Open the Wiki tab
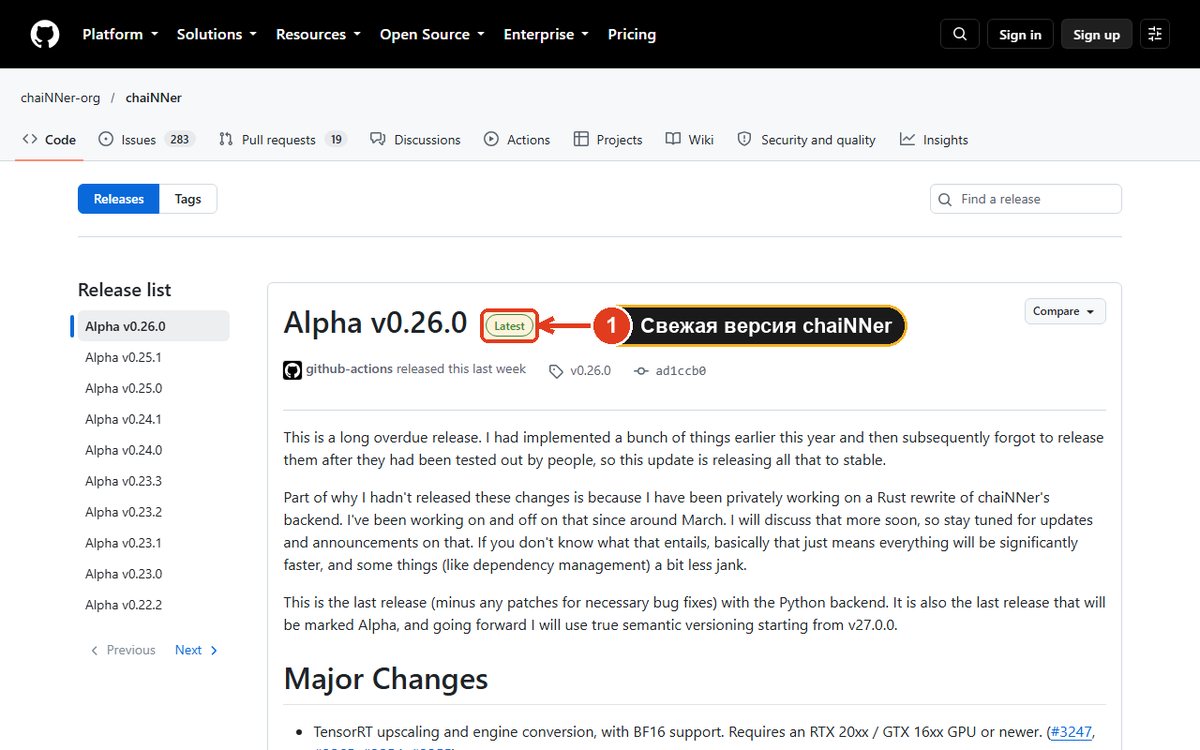1200x750 pixels. coord(690,140)
